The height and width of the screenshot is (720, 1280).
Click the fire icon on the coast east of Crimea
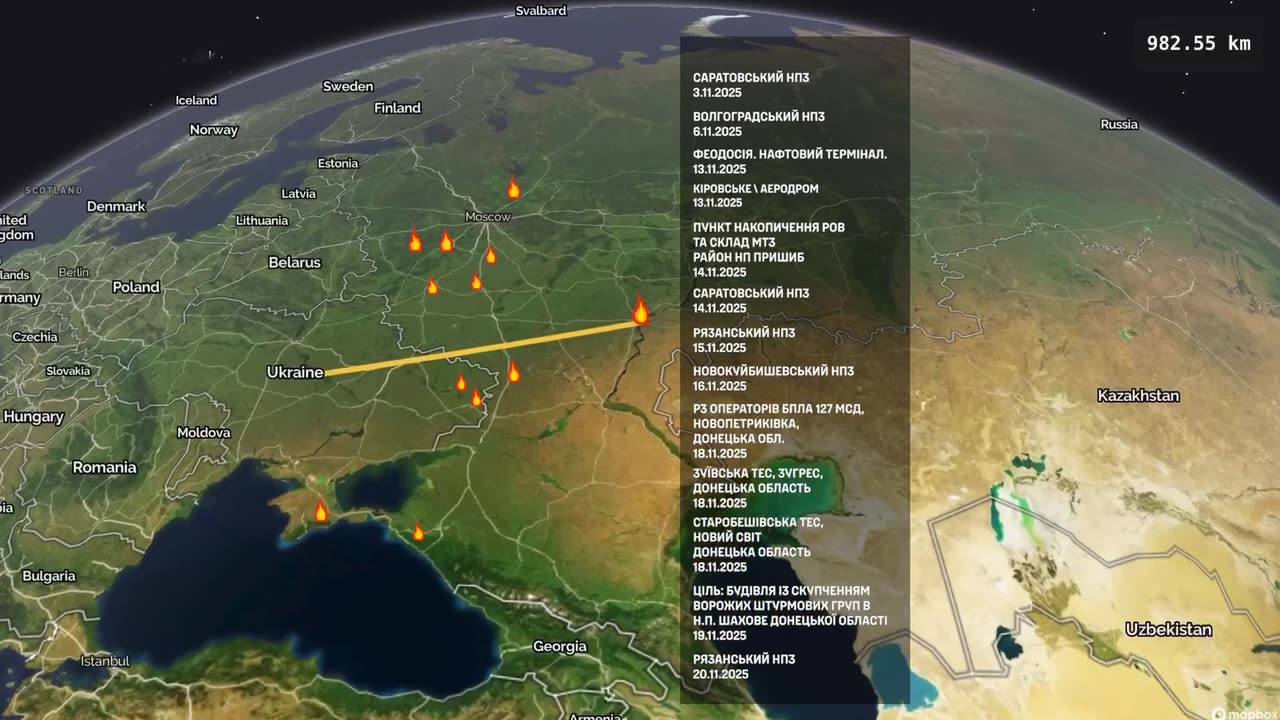[418, 533]
